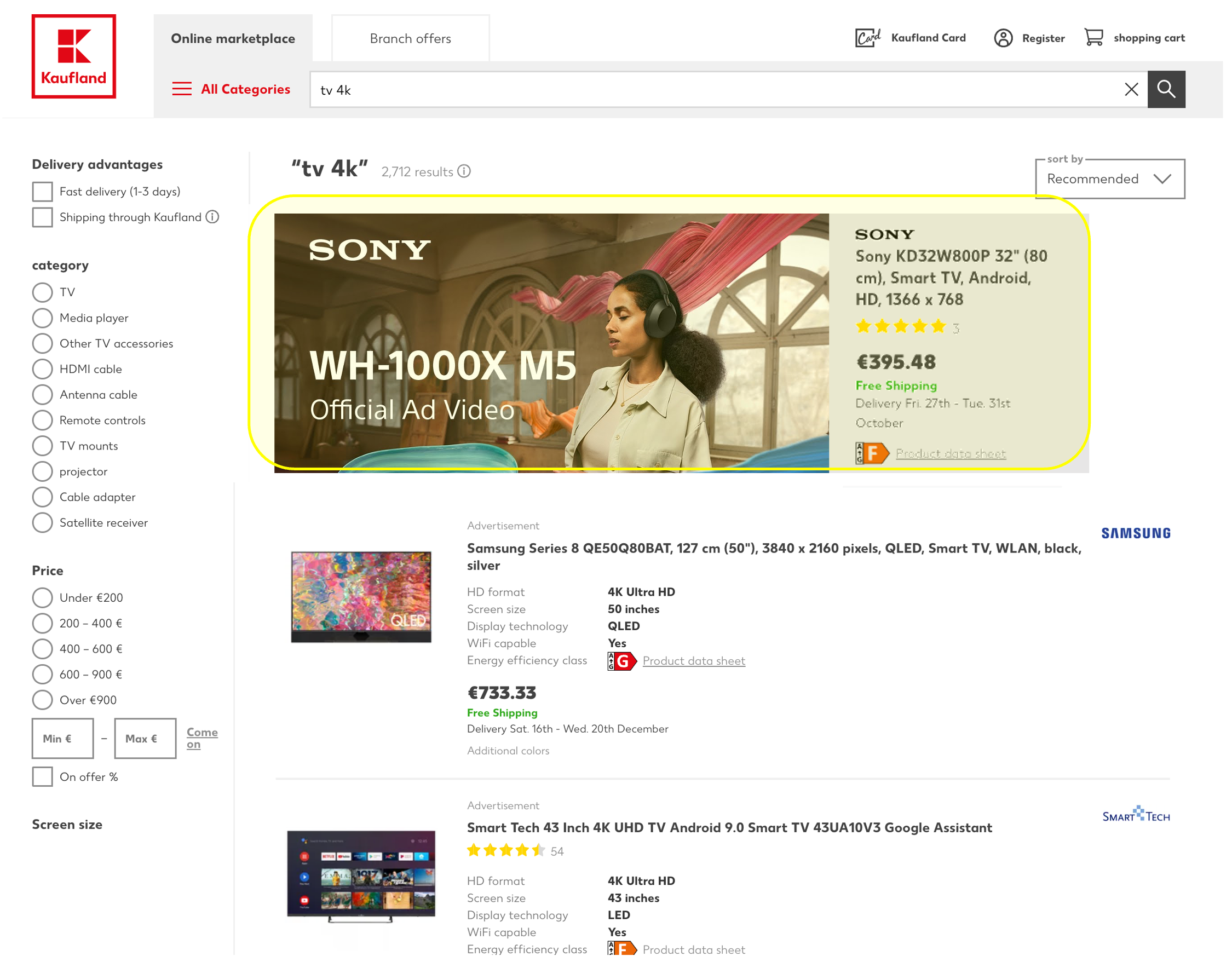Click the Smart Tech TV thumbnail image
This screenshot has height=956, width=1232.
tap(361, 877)
